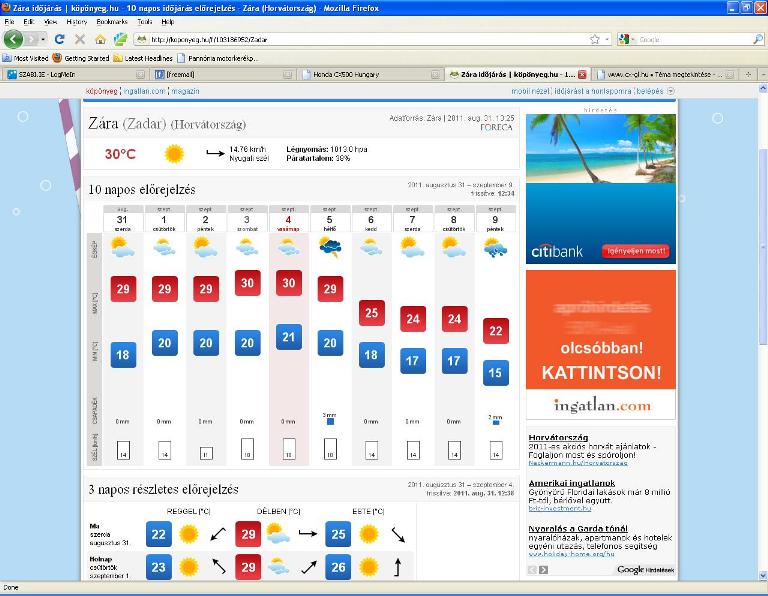Click the rain cloud icon for September 9
This screenshot has width=768, height=596.
coord(494,248)
